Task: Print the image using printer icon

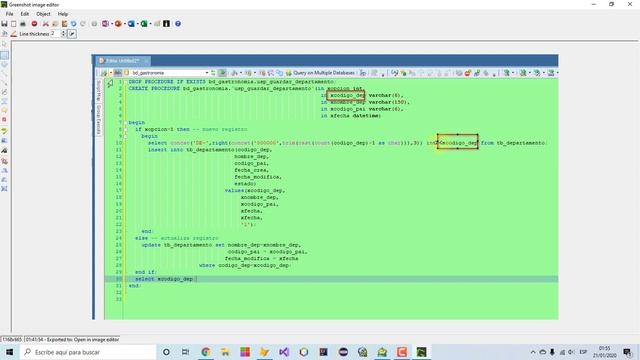Action: (23, 24)
